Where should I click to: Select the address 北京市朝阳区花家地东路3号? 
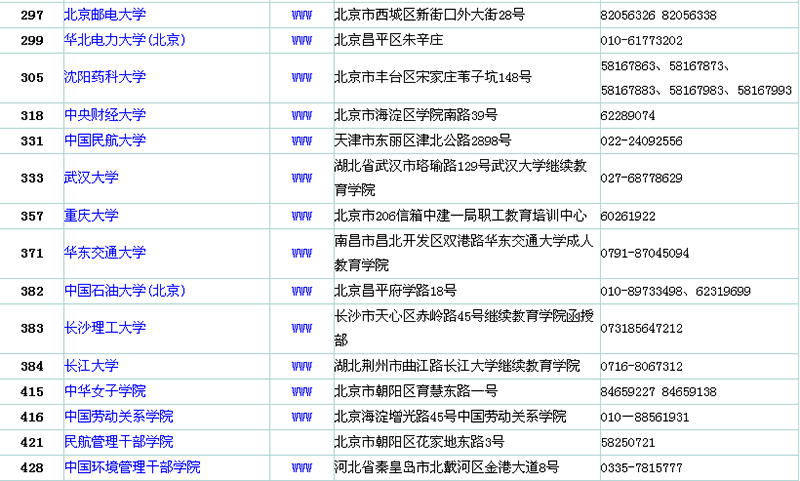coord(419,442)
